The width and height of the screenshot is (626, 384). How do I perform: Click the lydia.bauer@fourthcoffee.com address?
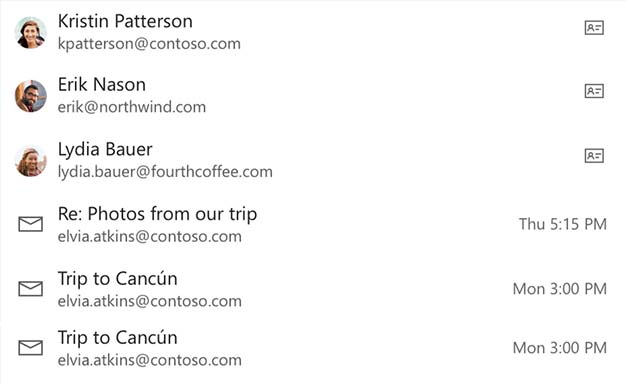click(165, 172)
